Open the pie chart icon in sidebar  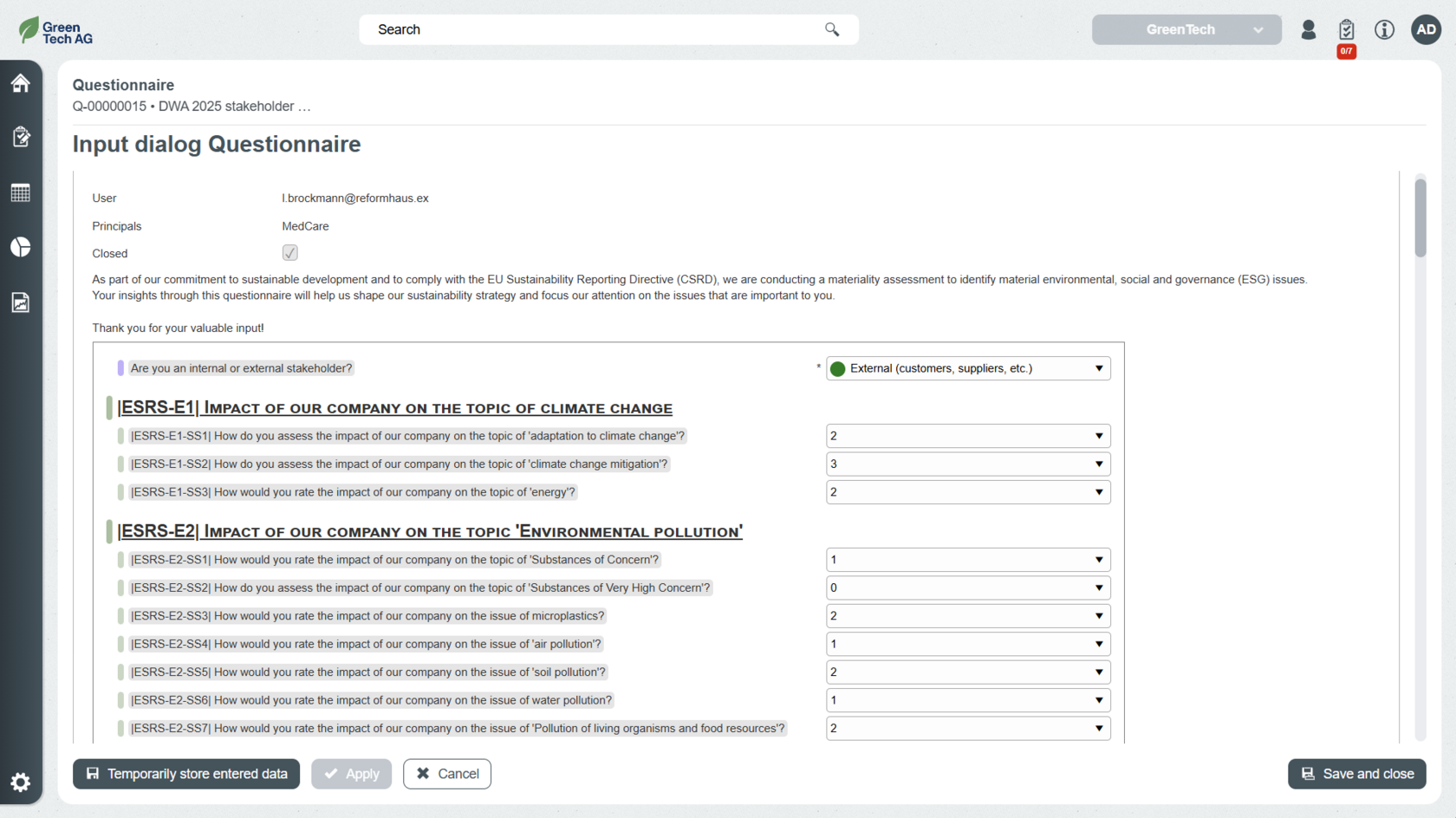pos(21,247)
